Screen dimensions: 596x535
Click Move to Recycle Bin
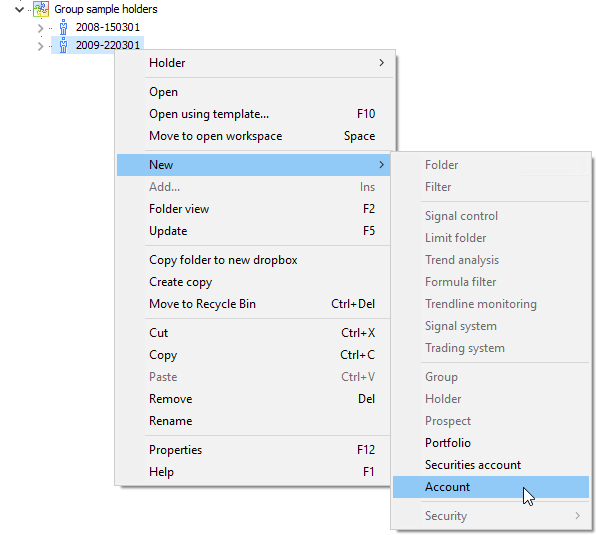point(254,304)
